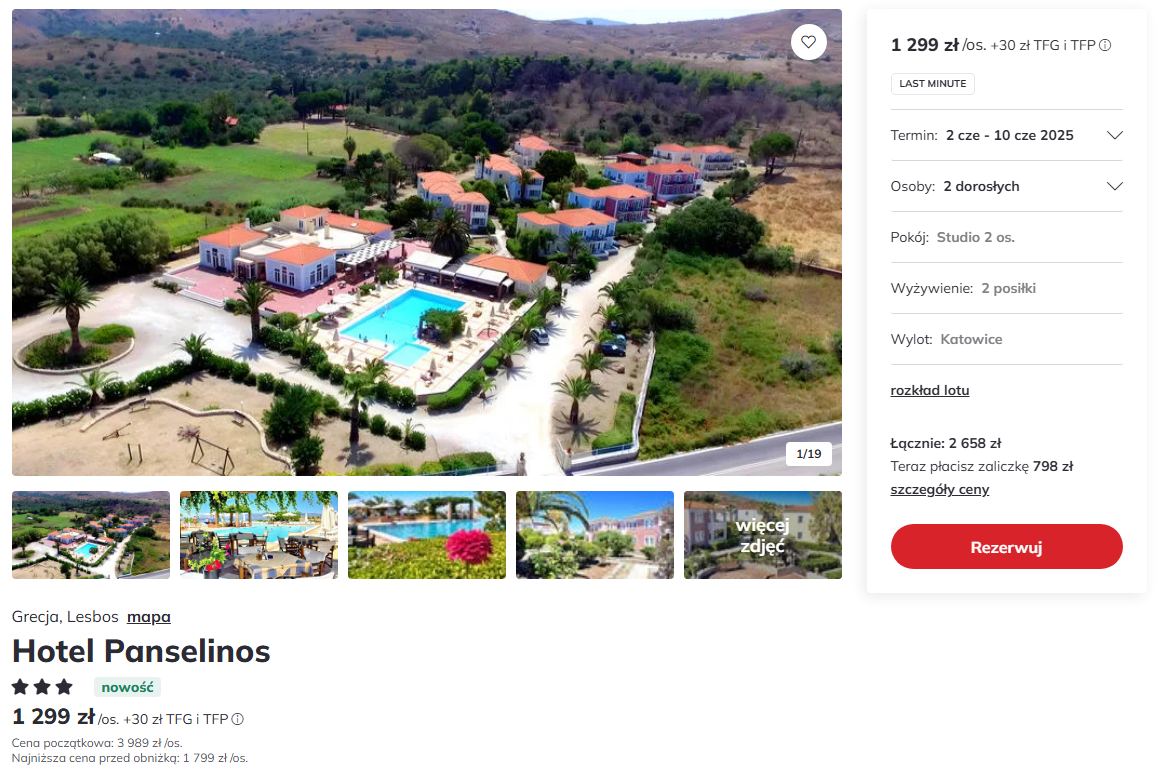Open the mapa link next to Lesbos
This screenshot has height=781, width=1173.
148,616
